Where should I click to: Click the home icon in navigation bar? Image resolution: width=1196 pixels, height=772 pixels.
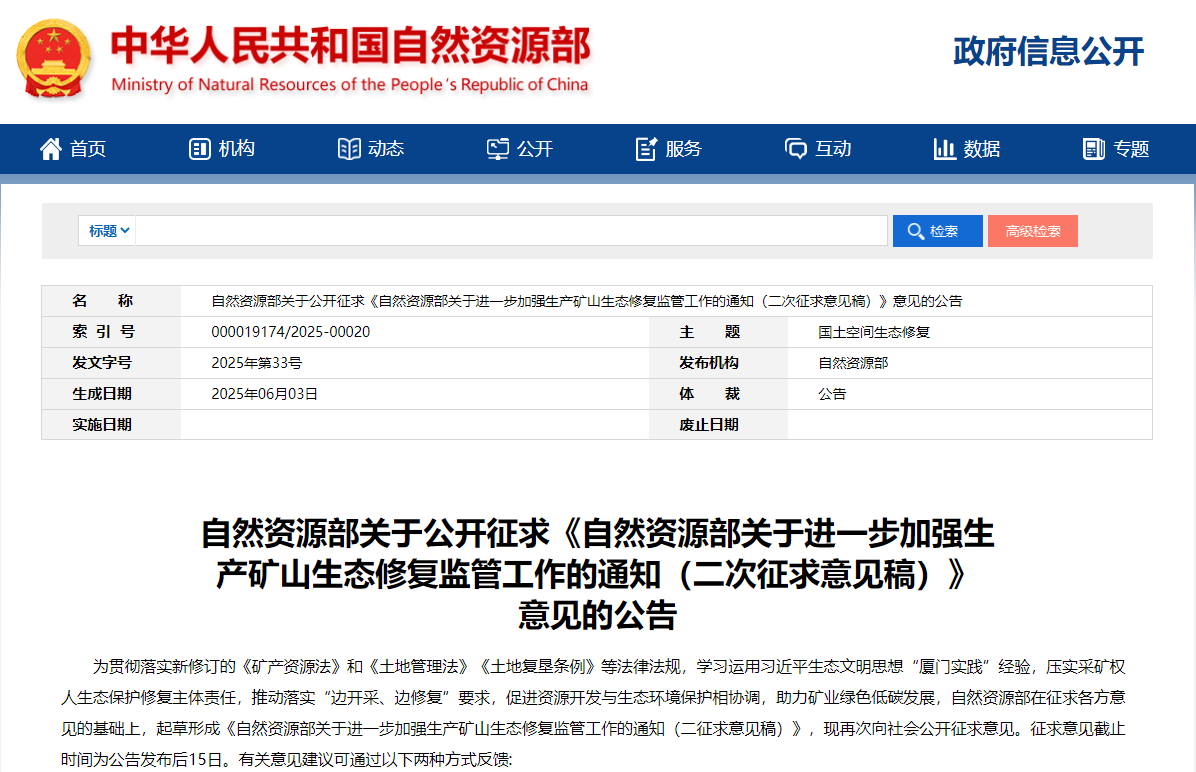[x=50, y=149]
